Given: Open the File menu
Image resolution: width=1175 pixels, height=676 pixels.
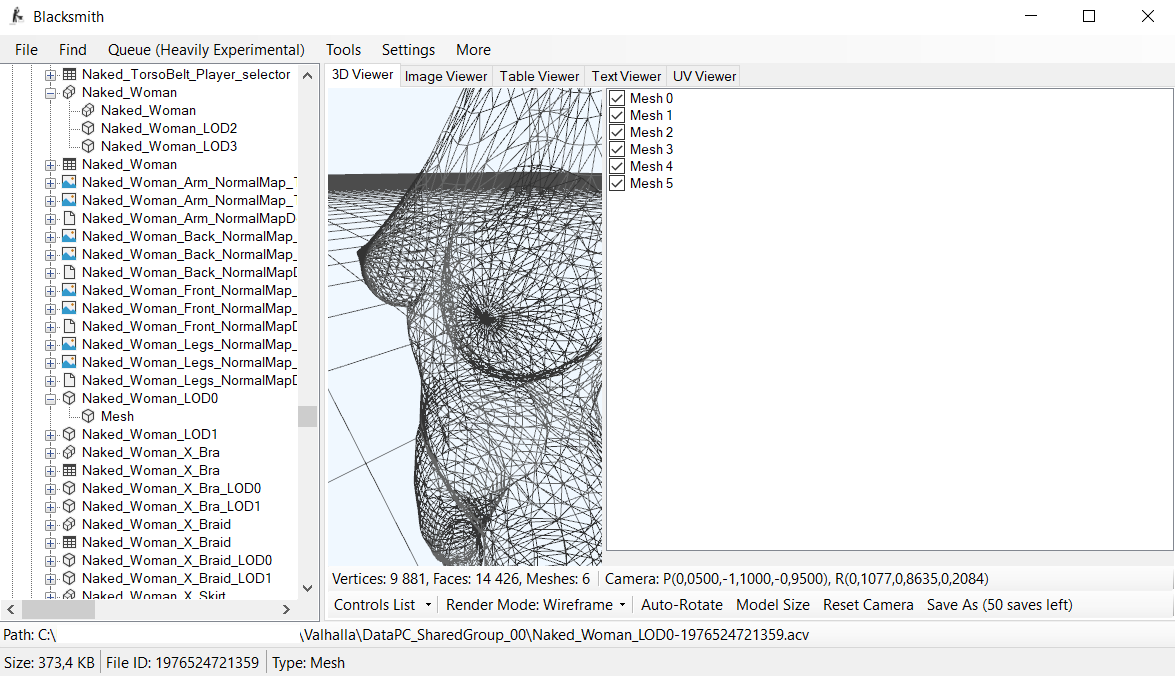Looking at the screenshot, I should [26, 49].
